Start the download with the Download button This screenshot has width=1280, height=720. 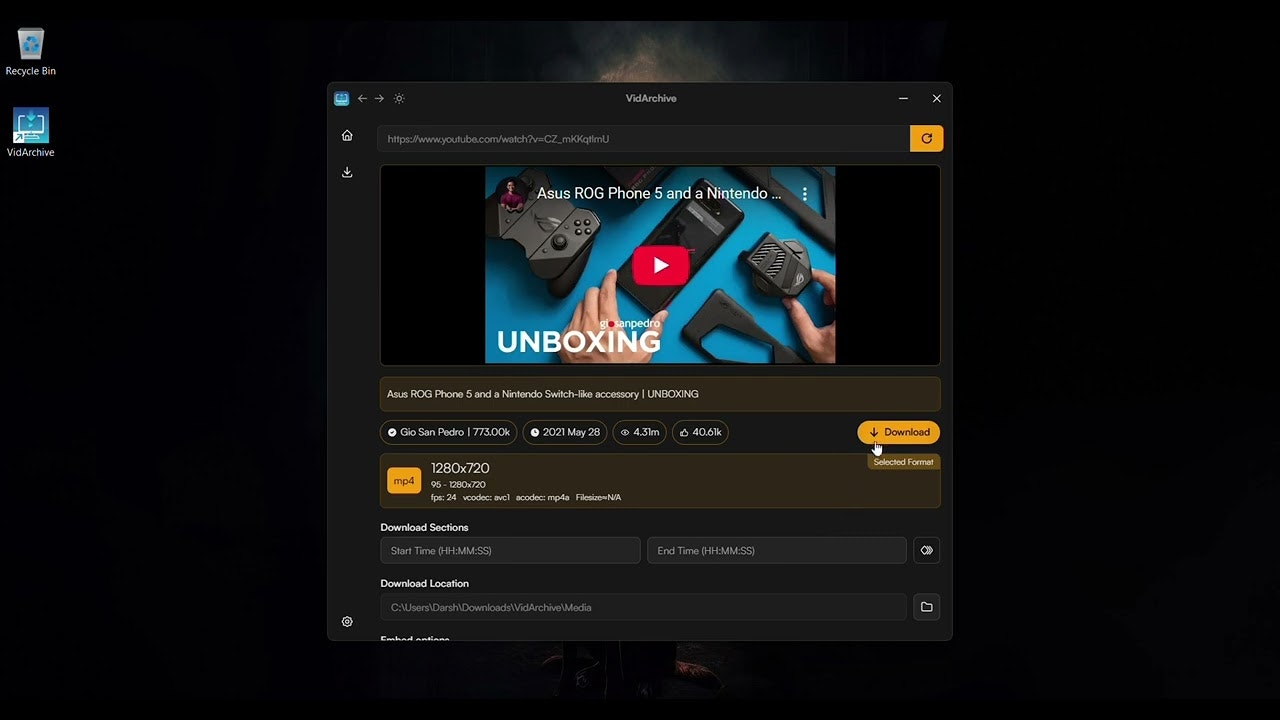[x=898, y=432]
